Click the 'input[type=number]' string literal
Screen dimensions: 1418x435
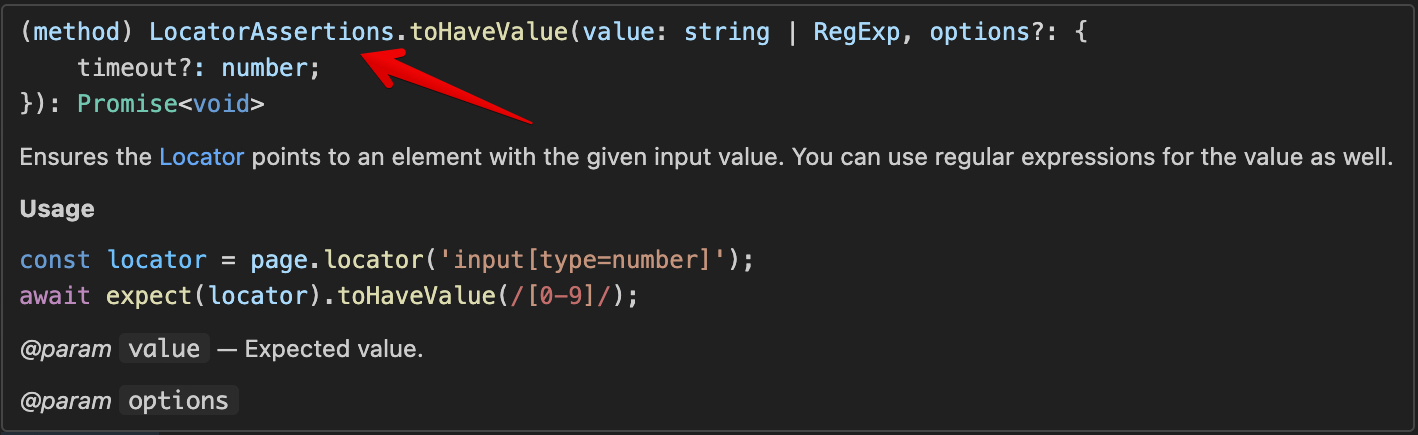(x=590, y=260)
